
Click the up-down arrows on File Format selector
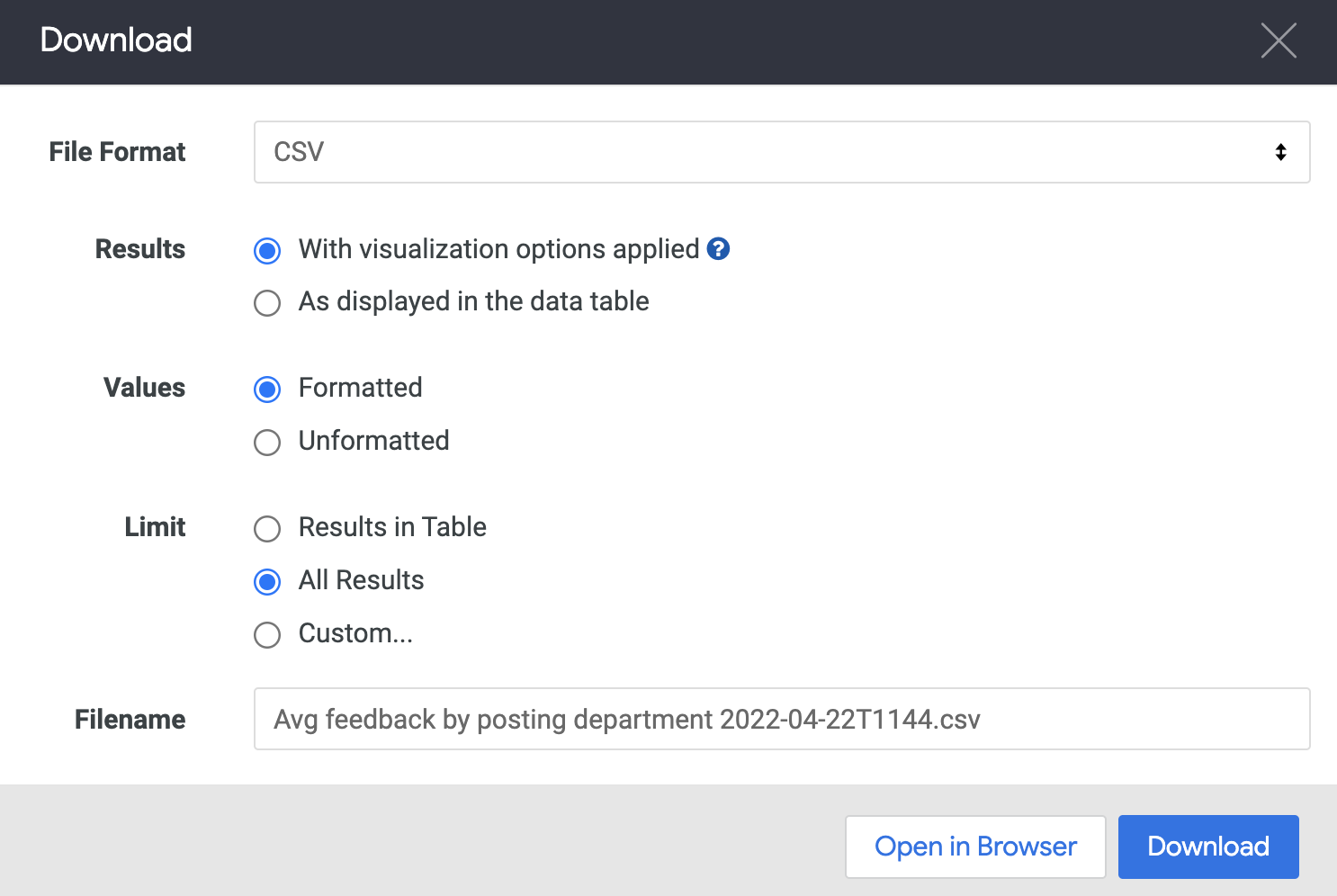pyautogui.click(x=1281, y=152)
